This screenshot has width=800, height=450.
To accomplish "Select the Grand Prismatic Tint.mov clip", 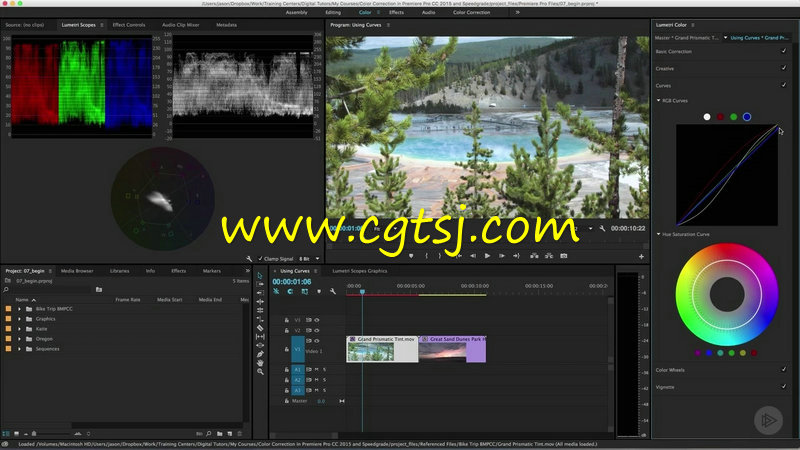I will click(x=382, y=349).
